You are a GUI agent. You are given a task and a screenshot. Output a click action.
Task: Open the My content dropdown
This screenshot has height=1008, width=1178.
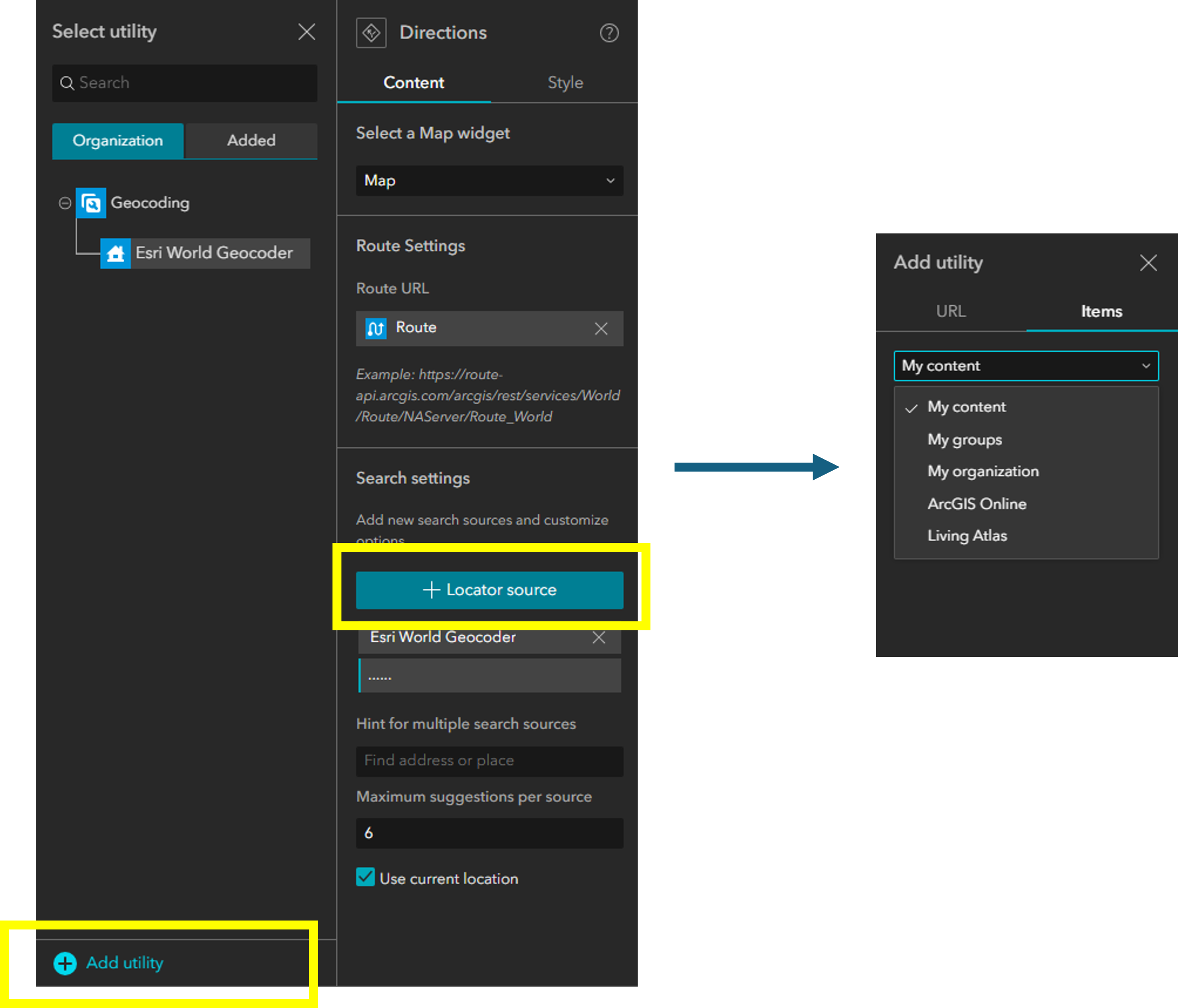click(1026, 366)
